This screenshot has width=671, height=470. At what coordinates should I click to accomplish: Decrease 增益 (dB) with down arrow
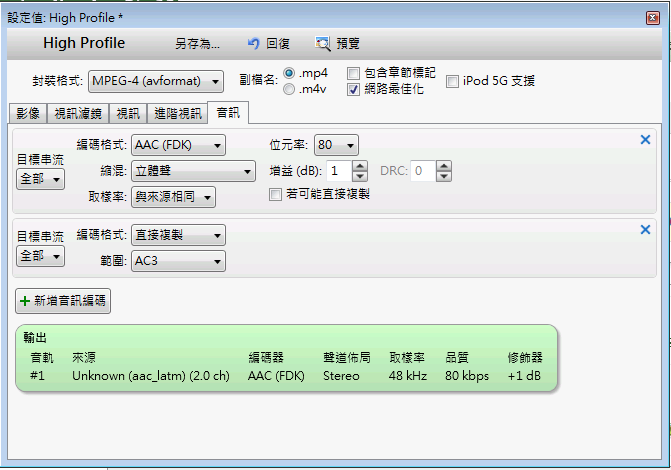coord(360,176)
